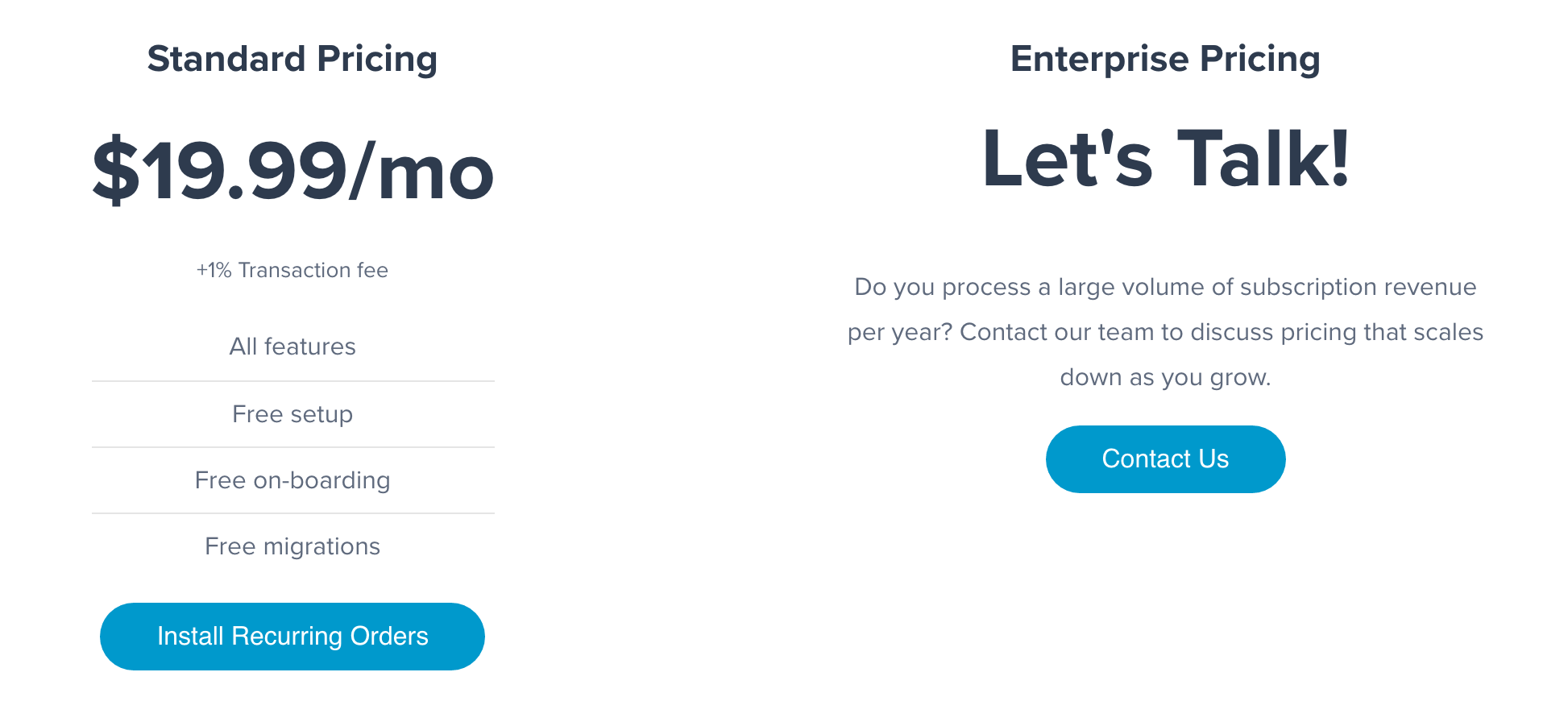1568x722 pixels.
Task: Click the 'down as you grow.' text line
Action: click(x=1165, y=377)
